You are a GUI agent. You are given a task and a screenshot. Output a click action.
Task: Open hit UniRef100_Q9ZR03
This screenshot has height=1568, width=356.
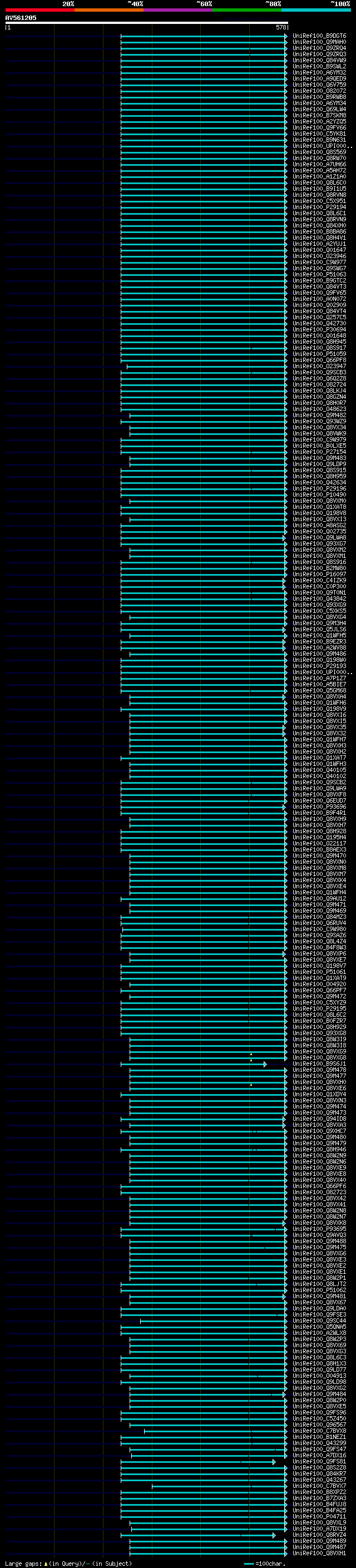point(319,55)
